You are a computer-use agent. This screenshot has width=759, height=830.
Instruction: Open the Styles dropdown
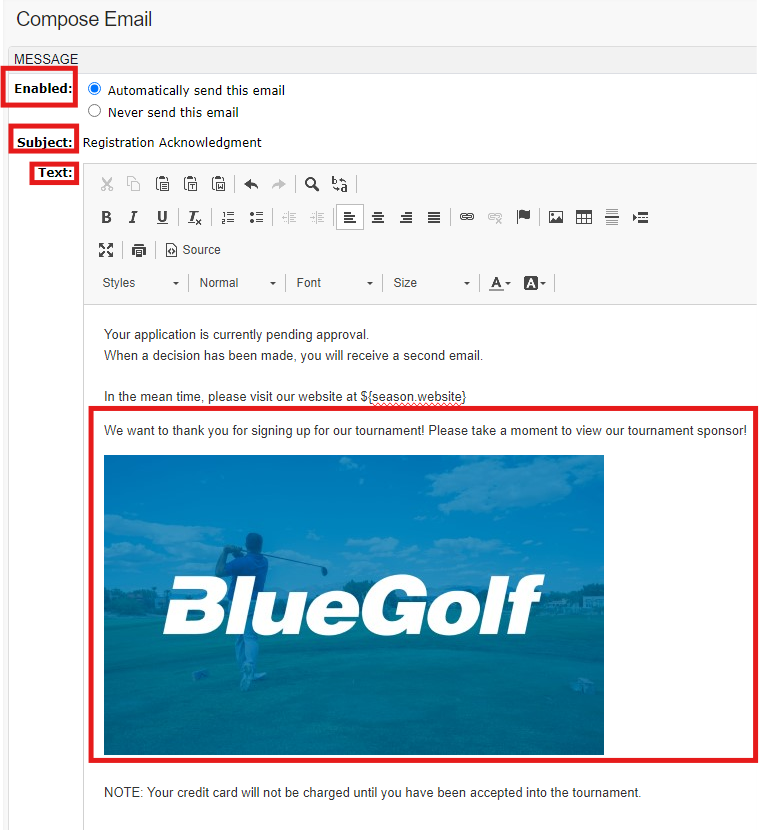pyautogui.click(x=141, y=283)
